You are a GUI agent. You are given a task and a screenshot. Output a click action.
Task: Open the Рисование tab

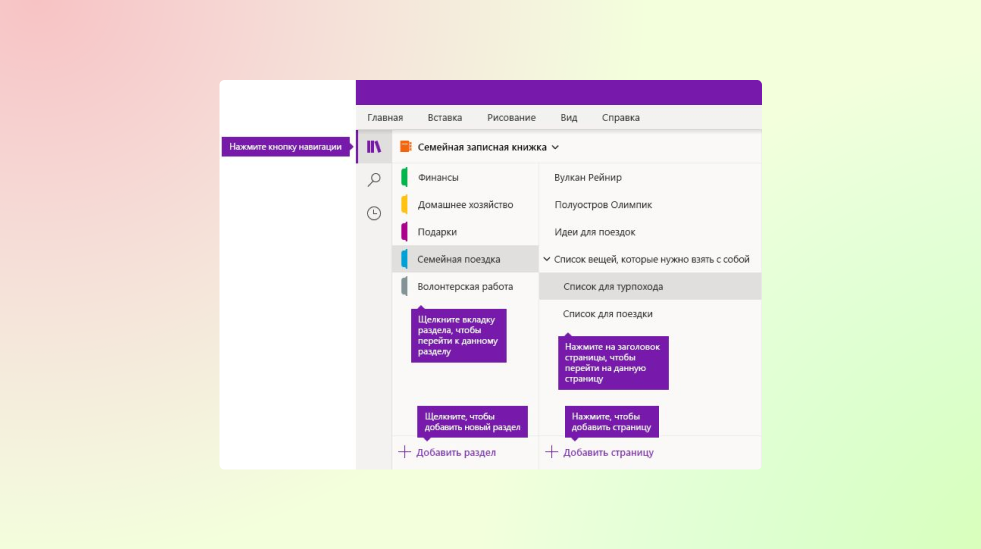pos(511,117)
